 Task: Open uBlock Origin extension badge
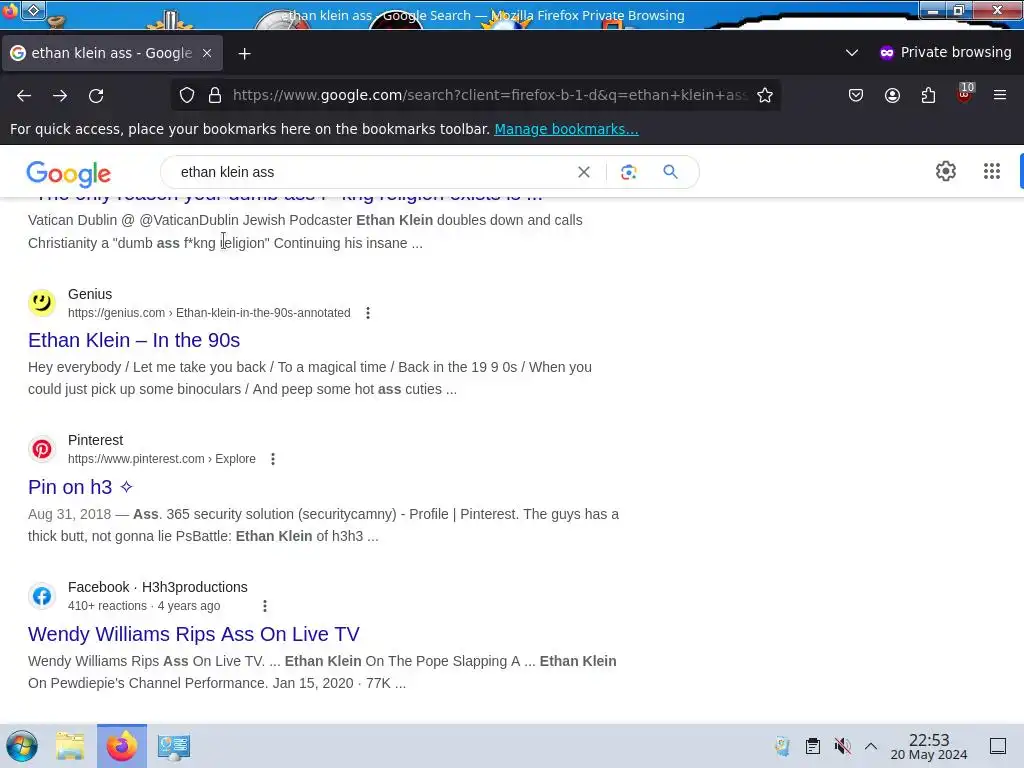[965, 94]
